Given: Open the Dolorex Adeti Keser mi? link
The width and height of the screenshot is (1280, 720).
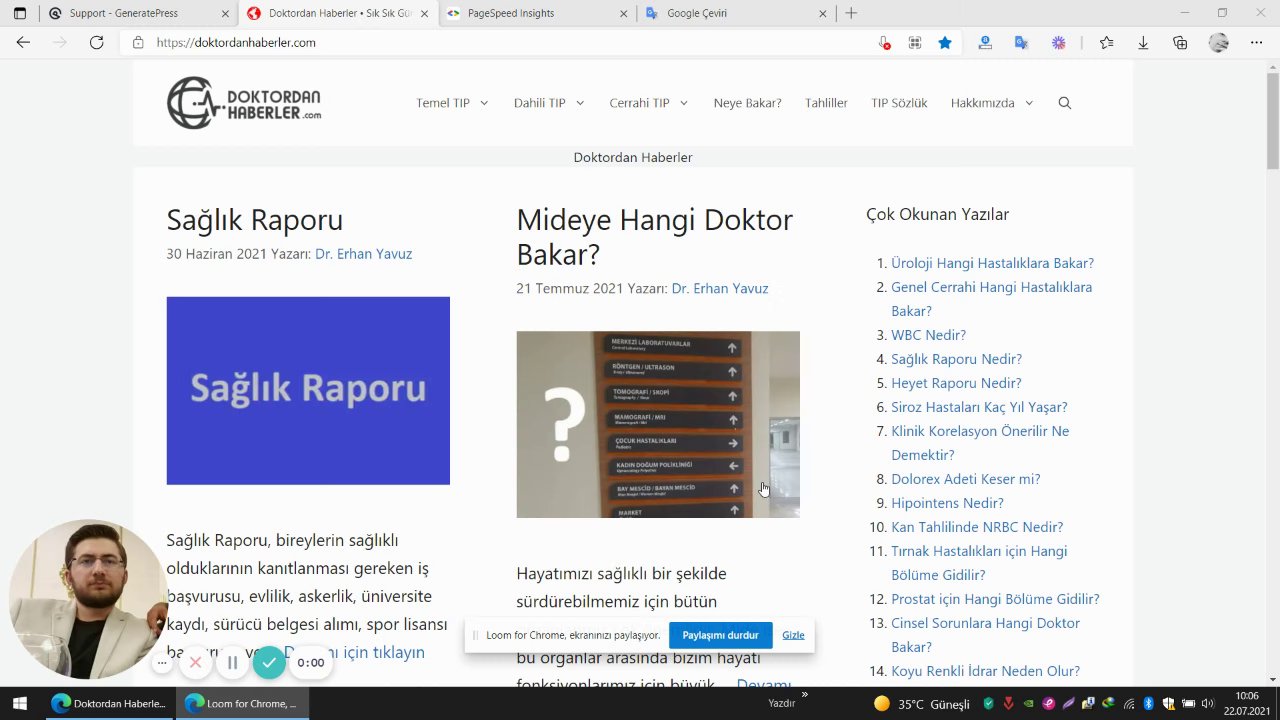Looking at the screenshot, I should click(x=965, y=479).
